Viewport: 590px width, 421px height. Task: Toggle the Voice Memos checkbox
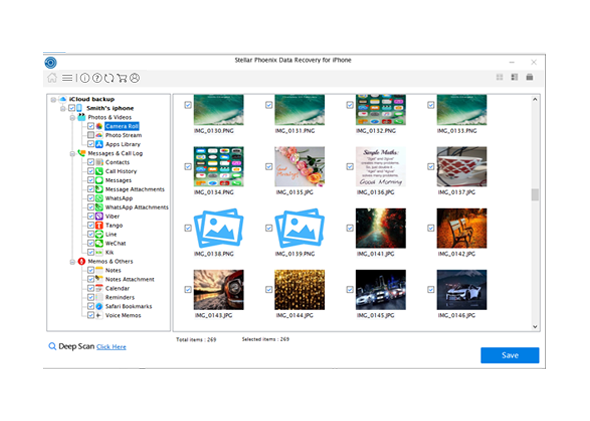point(91,315)
